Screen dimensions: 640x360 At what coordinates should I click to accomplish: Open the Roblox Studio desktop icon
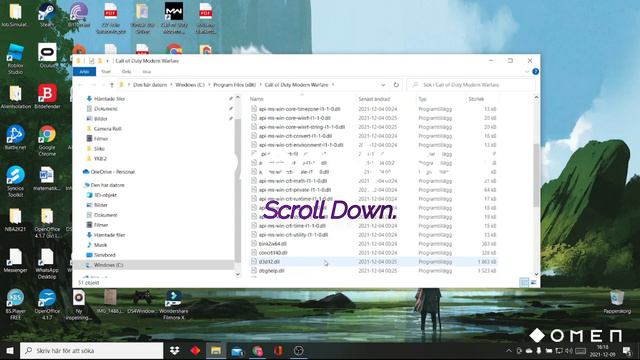click(x=15, y=59)
